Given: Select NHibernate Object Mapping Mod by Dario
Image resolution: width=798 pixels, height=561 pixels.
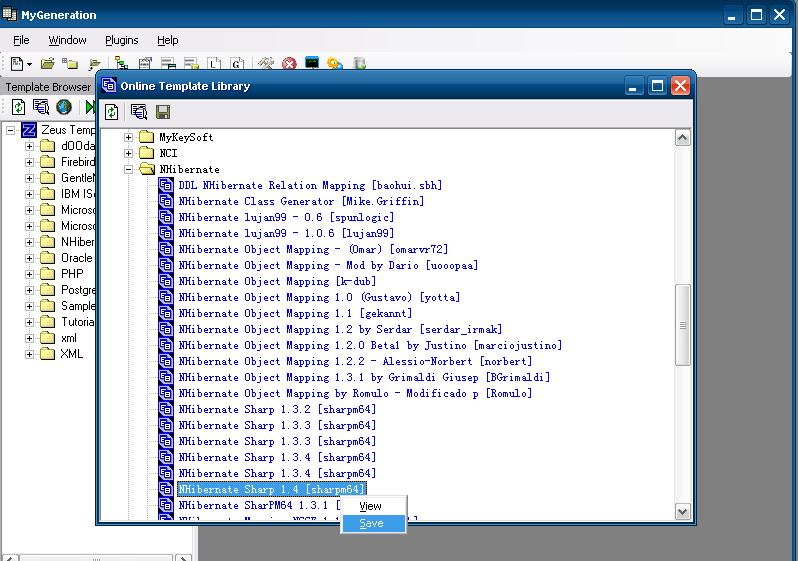Looking at the screenshot, I should (x=328, y=265).
